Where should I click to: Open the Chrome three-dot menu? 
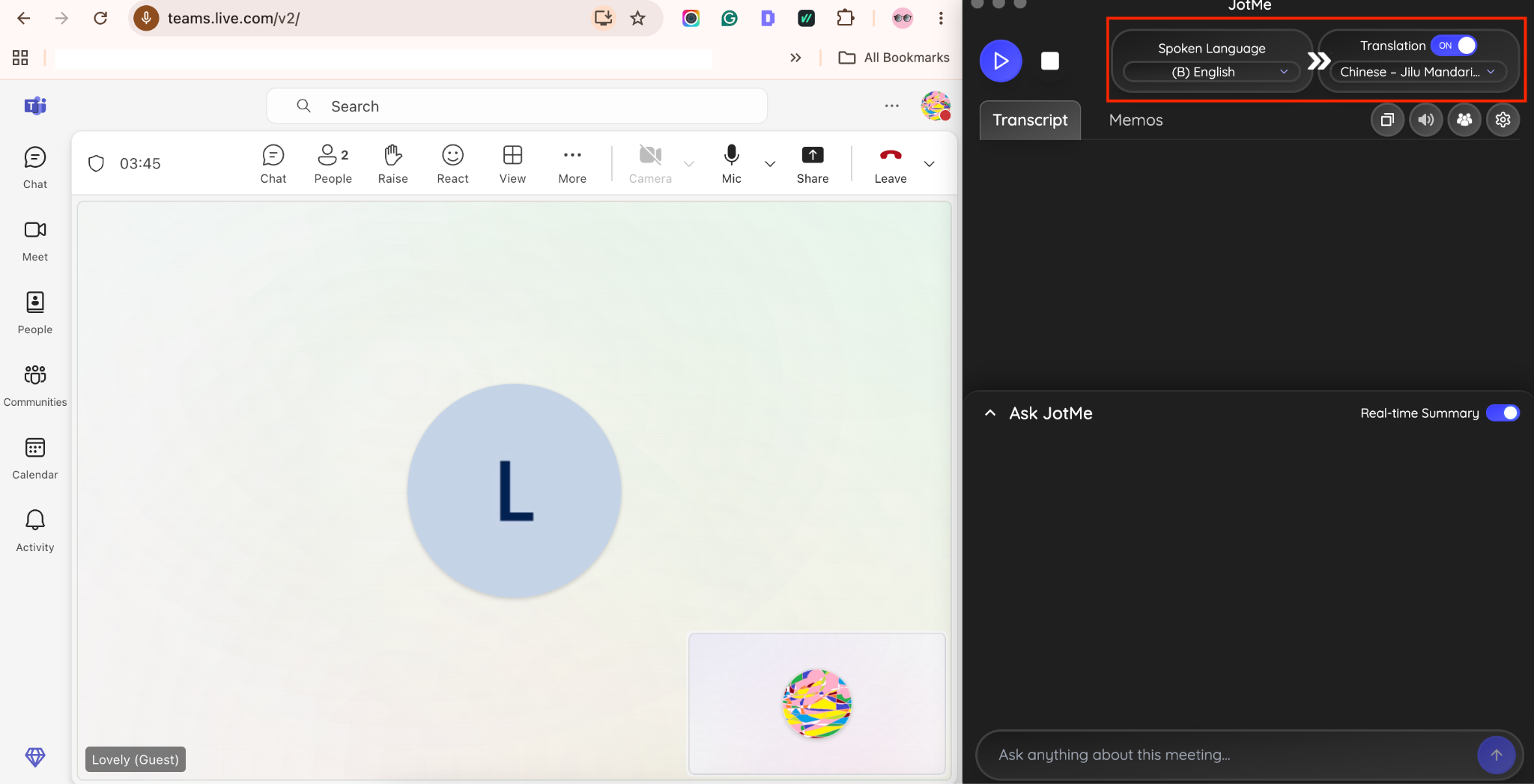(941, 18)
